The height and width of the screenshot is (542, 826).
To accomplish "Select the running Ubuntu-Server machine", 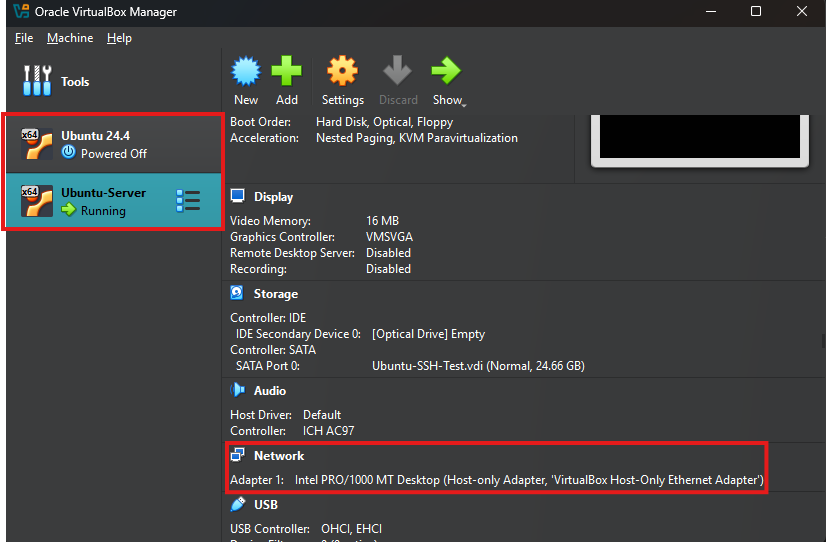I will 103,201.
